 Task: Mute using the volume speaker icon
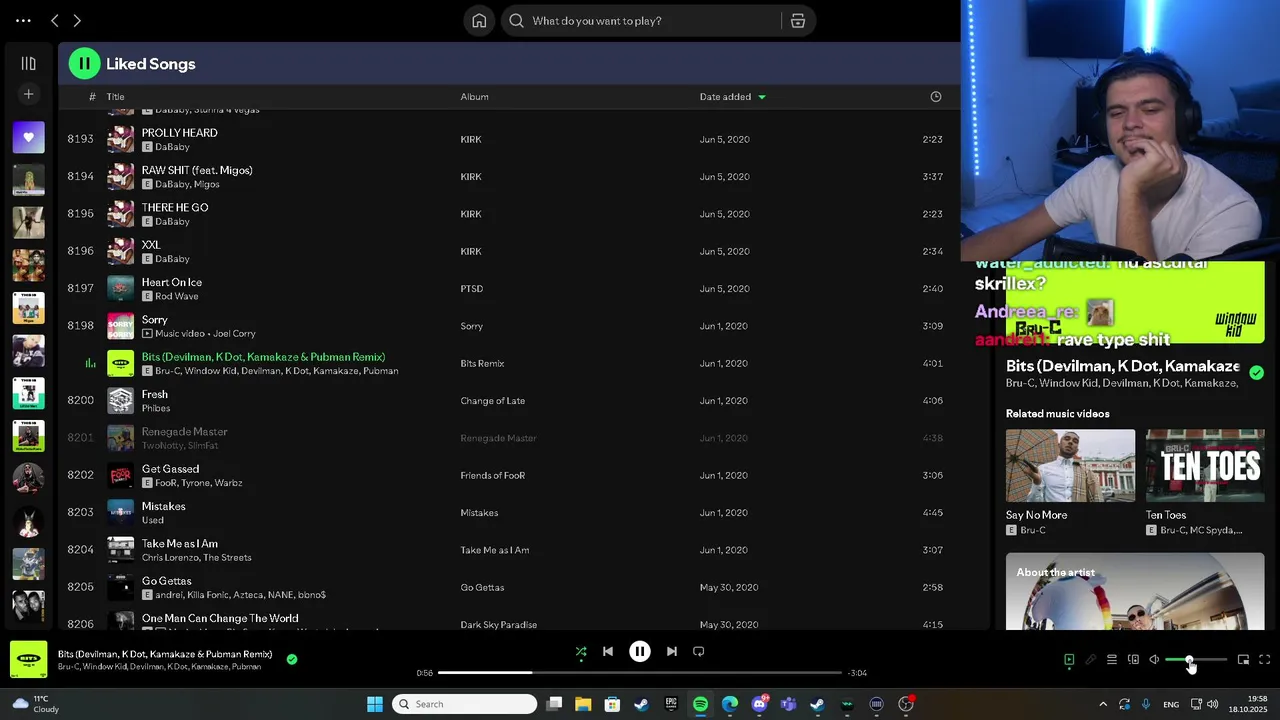(1154, 660)
